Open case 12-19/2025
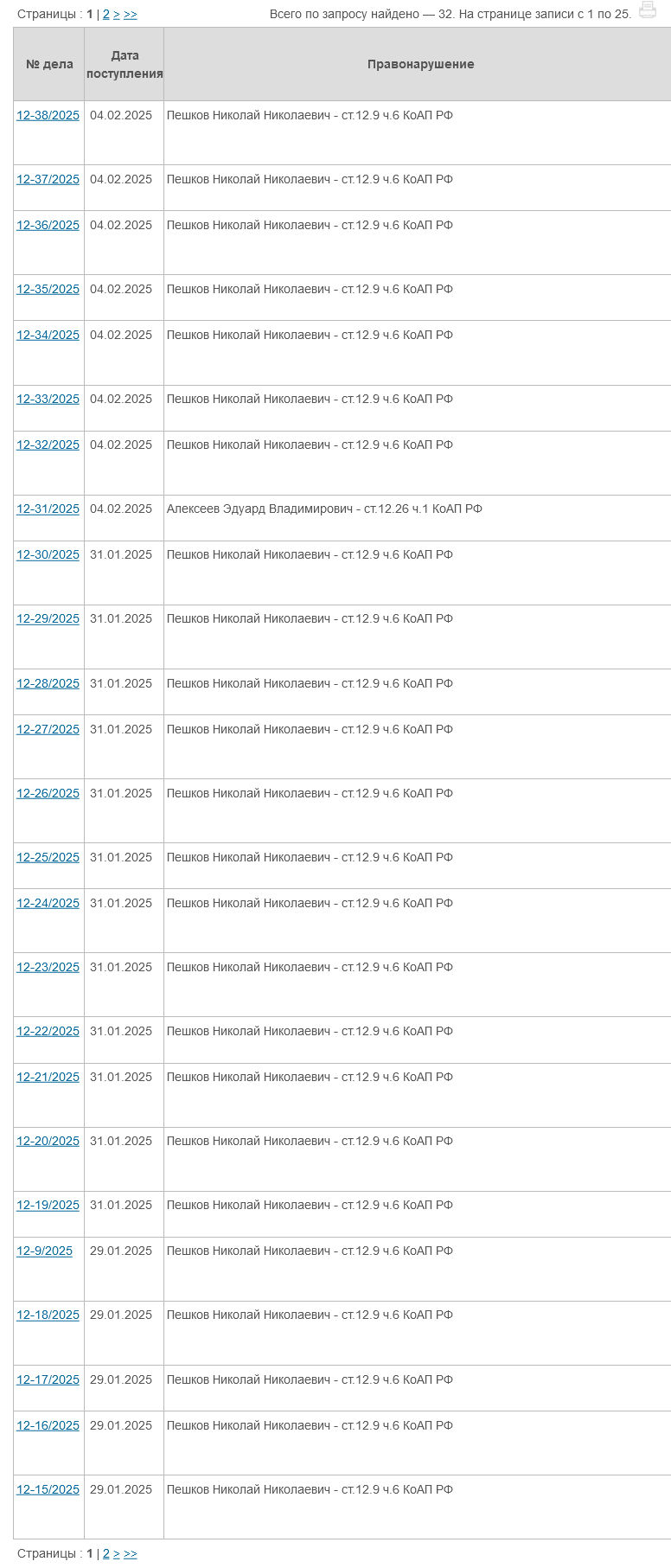 point(48,1205)
